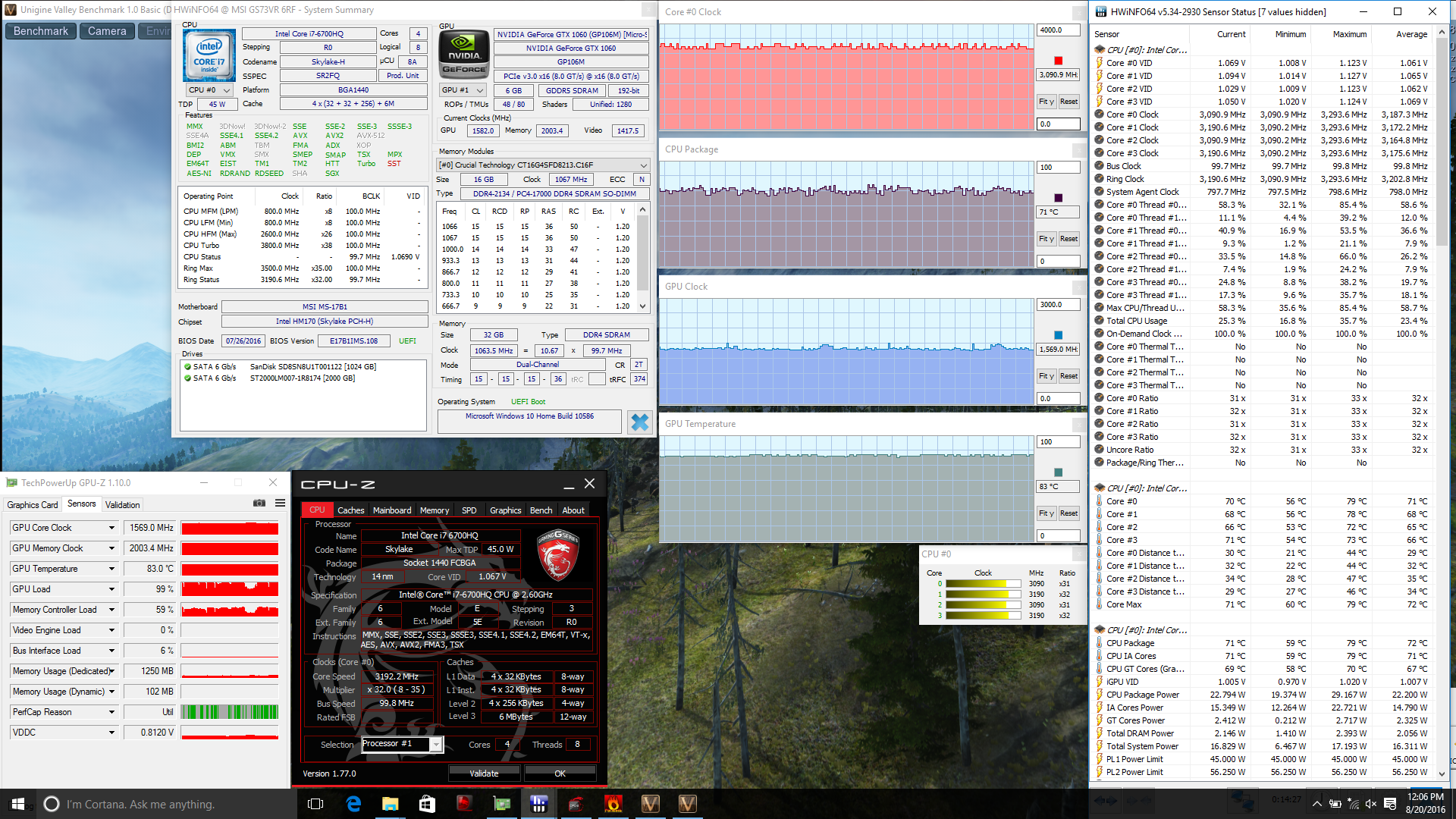
Task: Click the first Valley benchmark V taskbar icon
Action: click(x=651, y=804)
